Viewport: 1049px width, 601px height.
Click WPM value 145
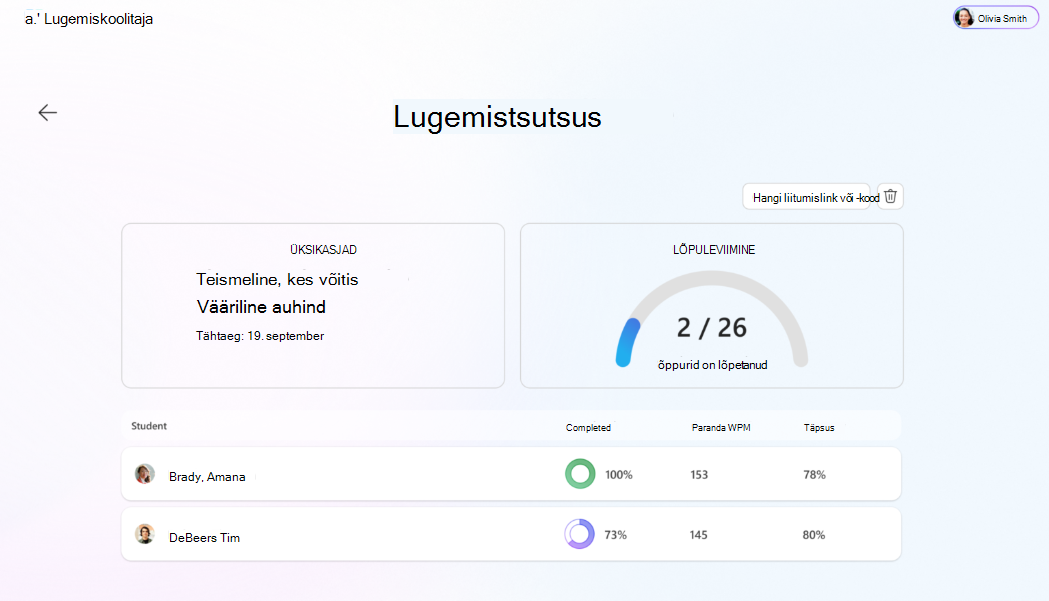(698, 535)
